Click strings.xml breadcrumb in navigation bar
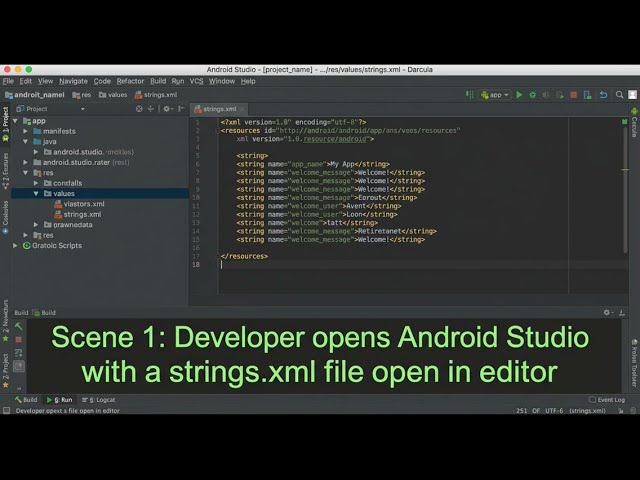 pyautogui.click(x=156, y=95)
